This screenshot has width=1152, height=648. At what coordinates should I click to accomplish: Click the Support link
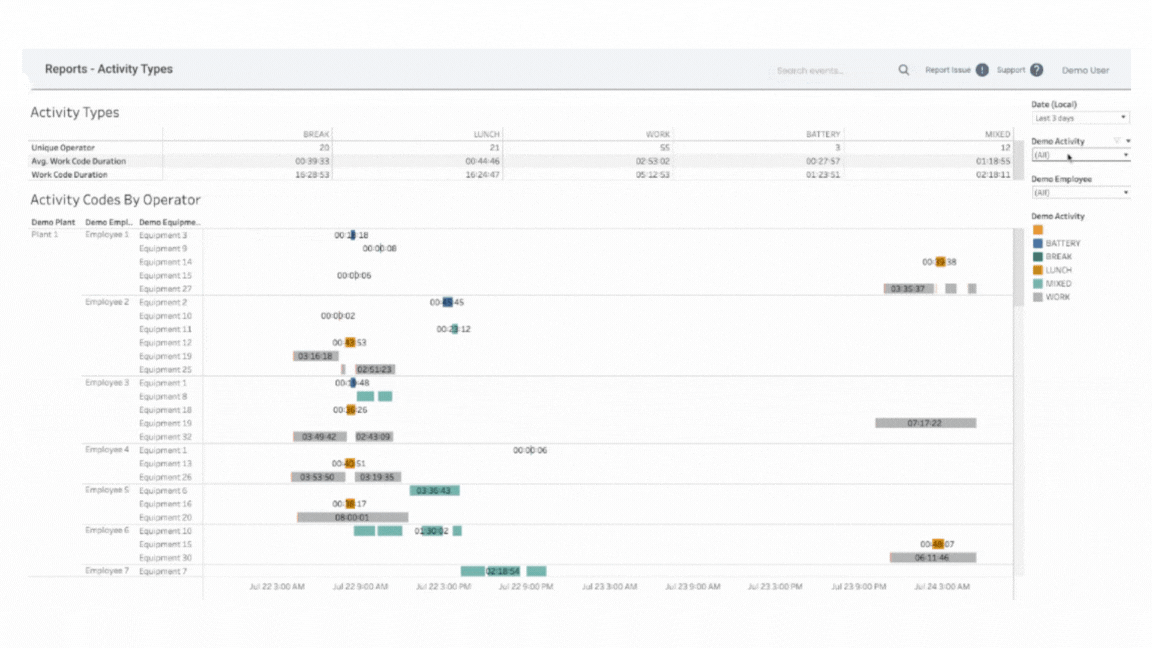click(x=1013, y=70)
